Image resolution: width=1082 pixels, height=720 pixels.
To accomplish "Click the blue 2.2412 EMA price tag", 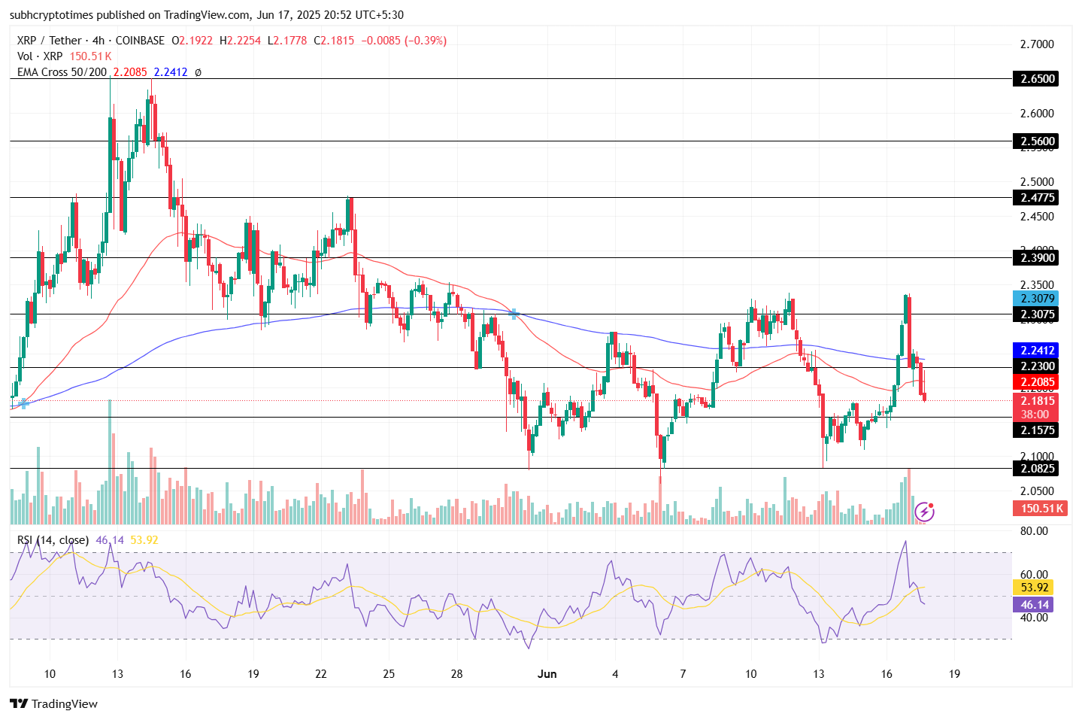I will (x=1035, y=351).
